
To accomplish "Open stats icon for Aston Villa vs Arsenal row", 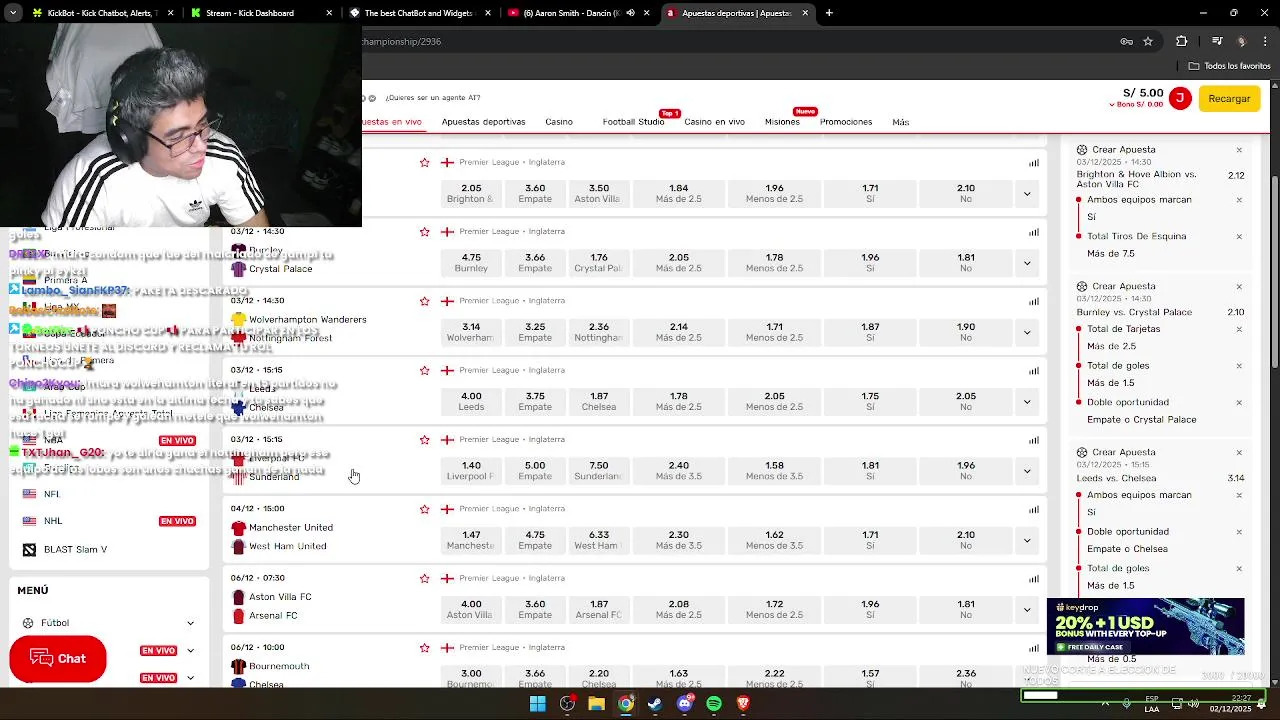I will tap(1034, 579).
